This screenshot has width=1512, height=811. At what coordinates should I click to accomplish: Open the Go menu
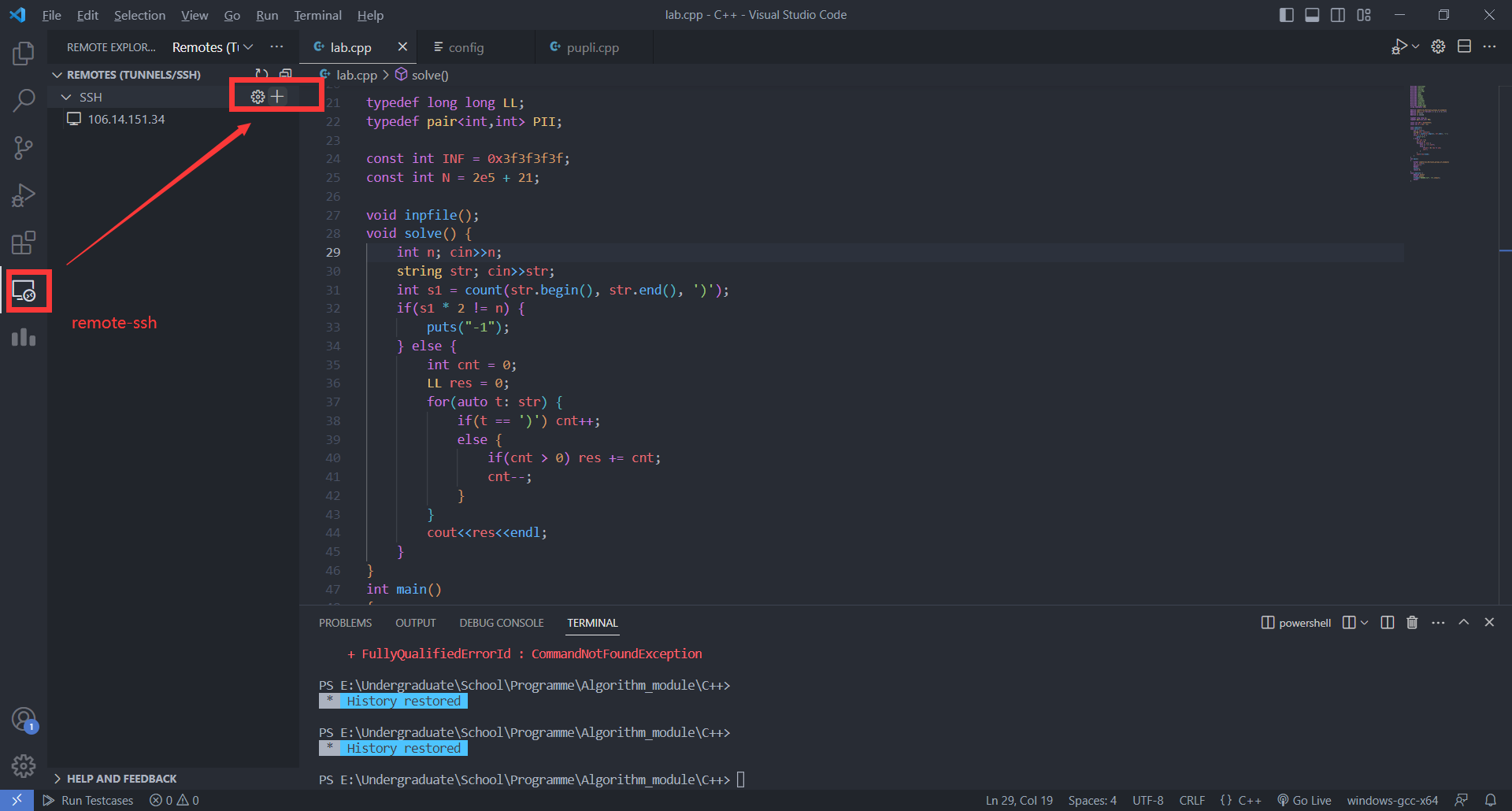[232, 15]
